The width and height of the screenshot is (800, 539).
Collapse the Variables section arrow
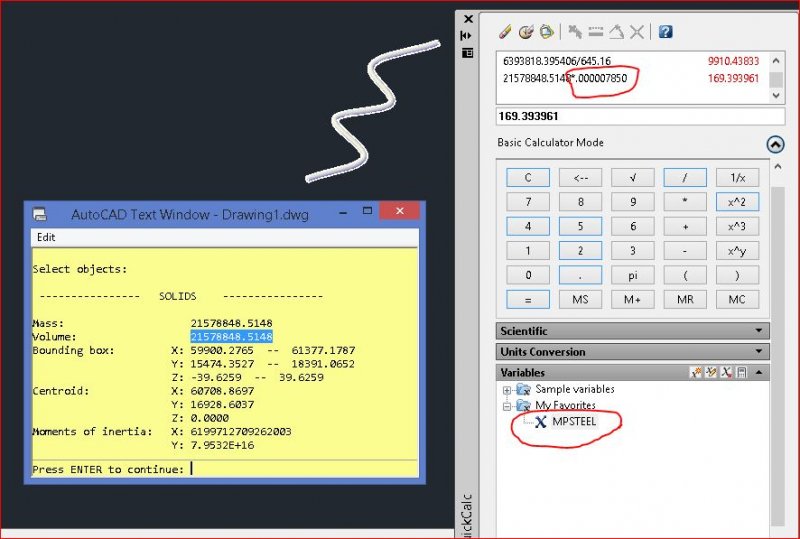click(759, 373)
